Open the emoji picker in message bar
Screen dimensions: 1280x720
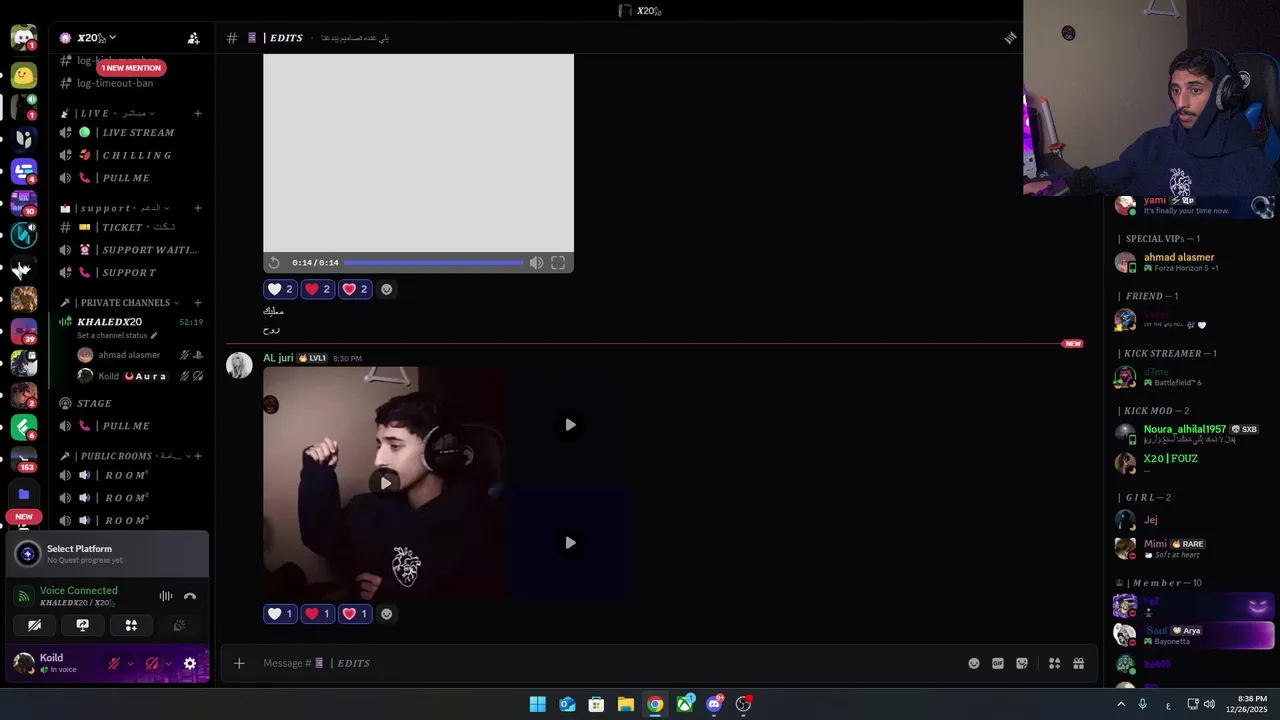click(x=974, y=663)
